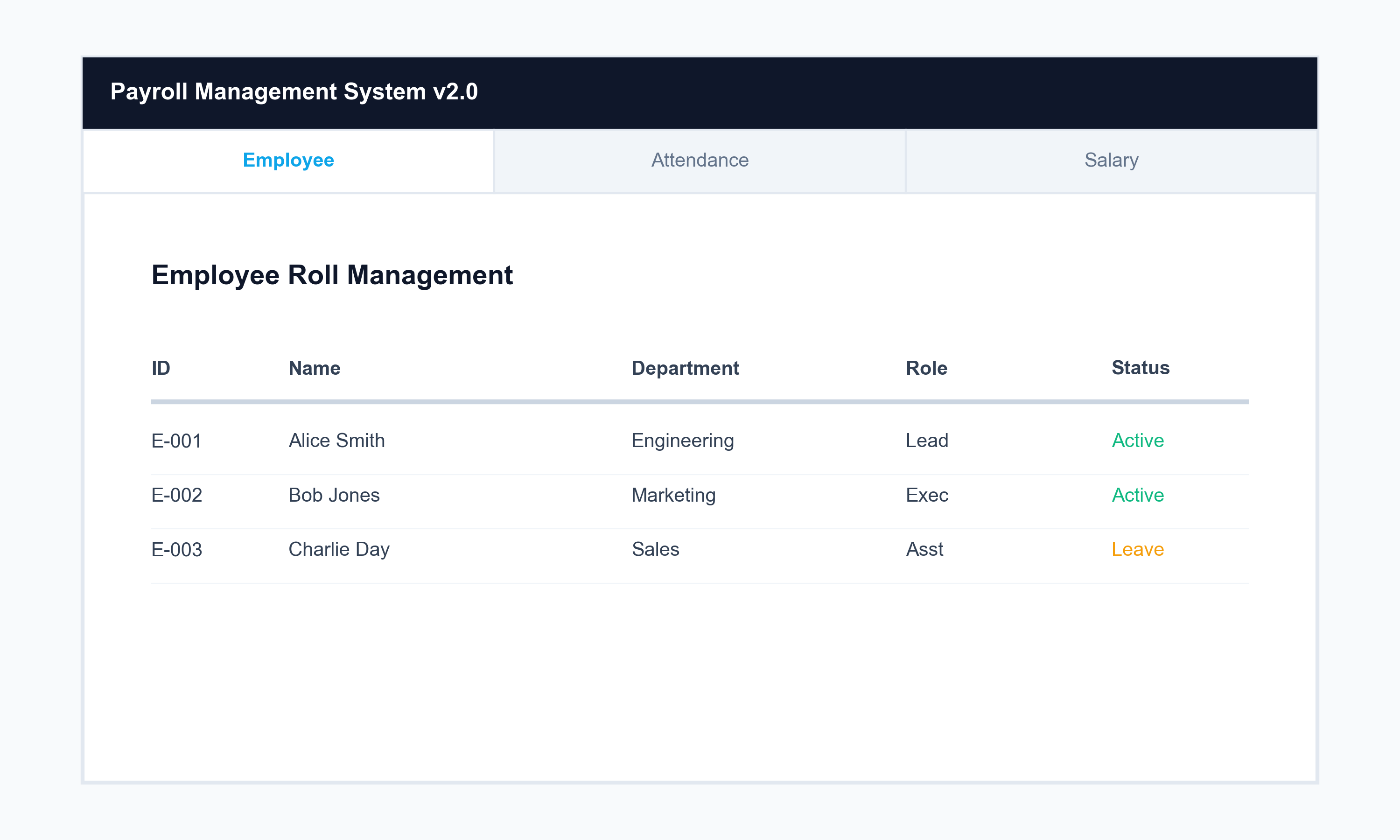Sort by the Status column header
Viewport: 1400px width, 840px height.
pos(1139,368)
